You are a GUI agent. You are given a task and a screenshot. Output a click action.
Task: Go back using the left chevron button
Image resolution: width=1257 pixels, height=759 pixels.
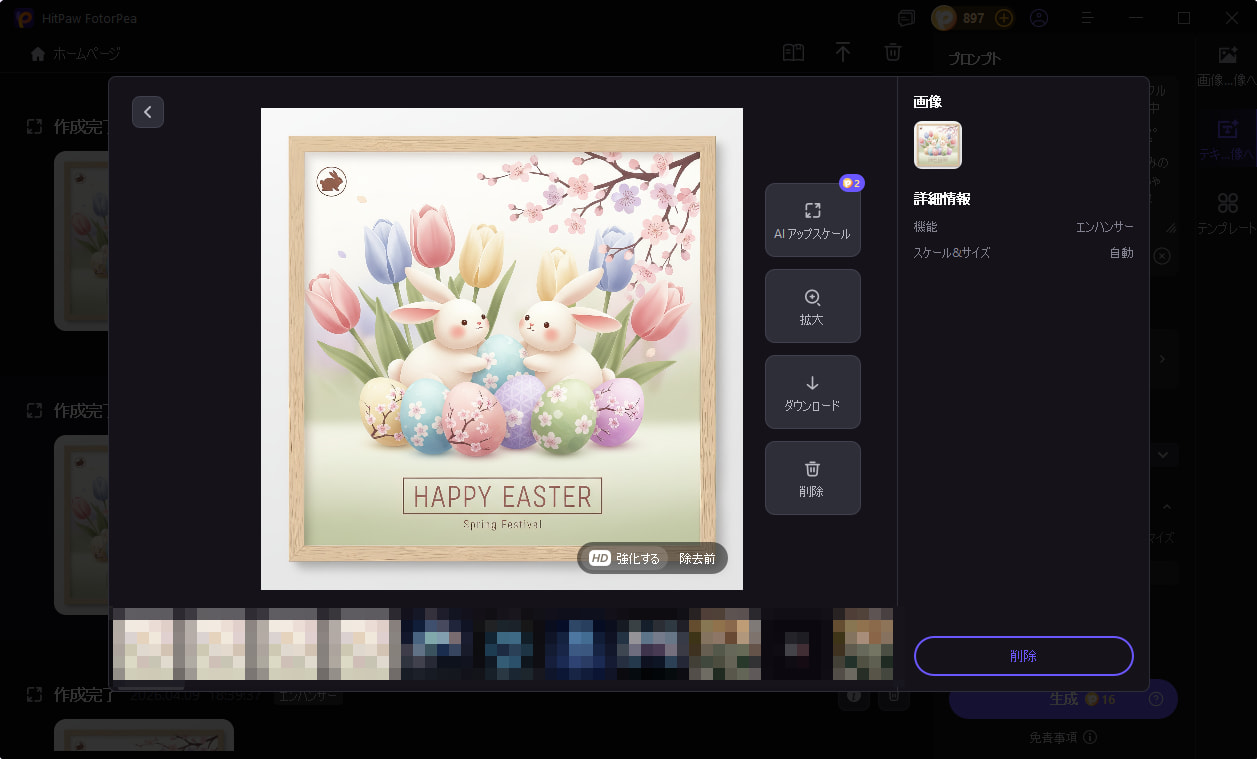[x=148, y=112]
